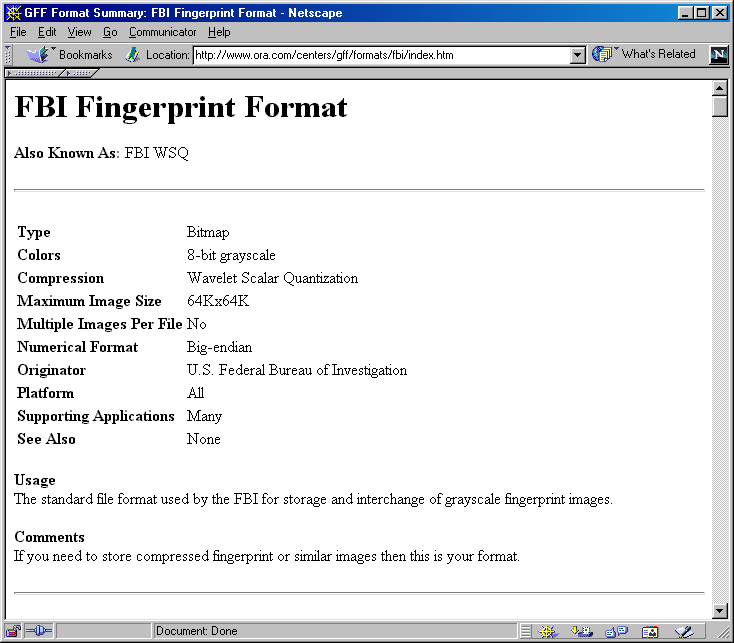Collapse the Location toolbar via its grip handle
This screenshot has width=734, height=643.
pos(8,55)
